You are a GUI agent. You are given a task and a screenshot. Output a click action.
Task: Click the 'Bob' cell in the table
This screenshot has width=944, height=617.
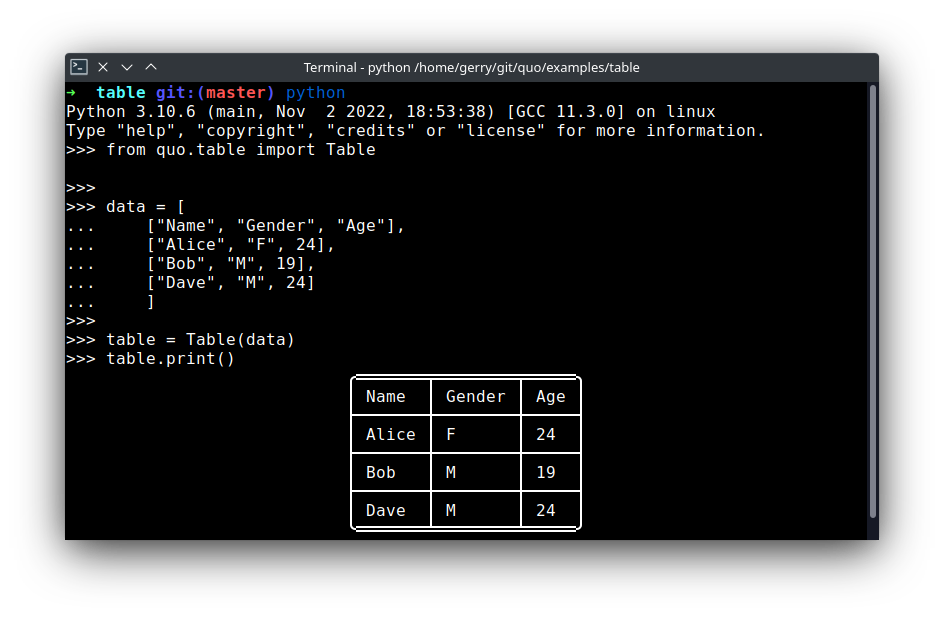381,473
